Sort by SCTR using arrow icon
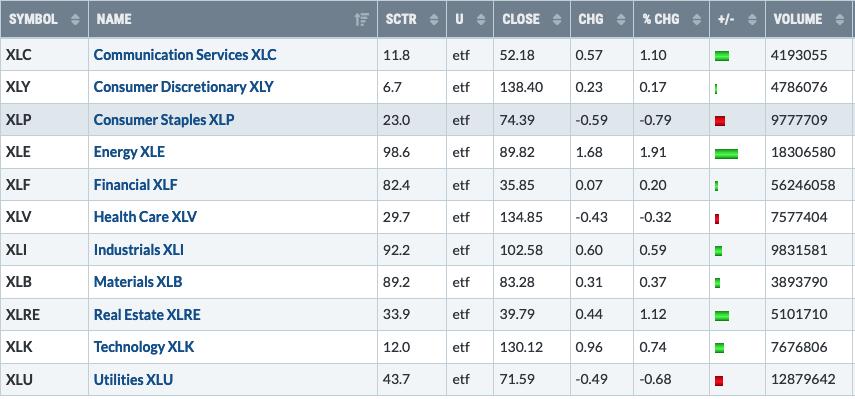Screen dimensions: 855x399 click(x=434, y=20)
